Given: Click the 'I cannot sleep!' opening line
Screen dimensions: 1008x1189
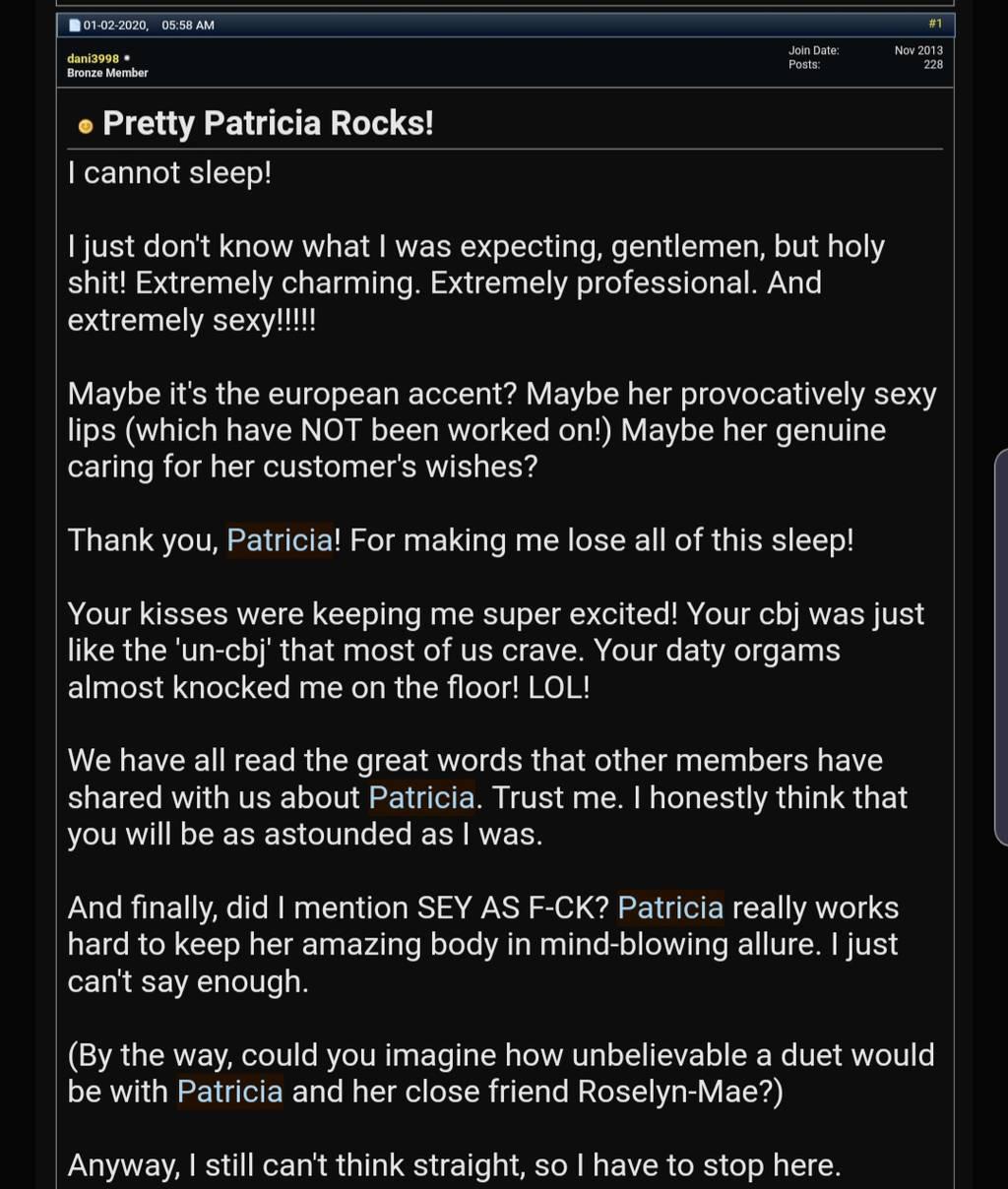Looking at the screenshot, I should click(169, 173).
